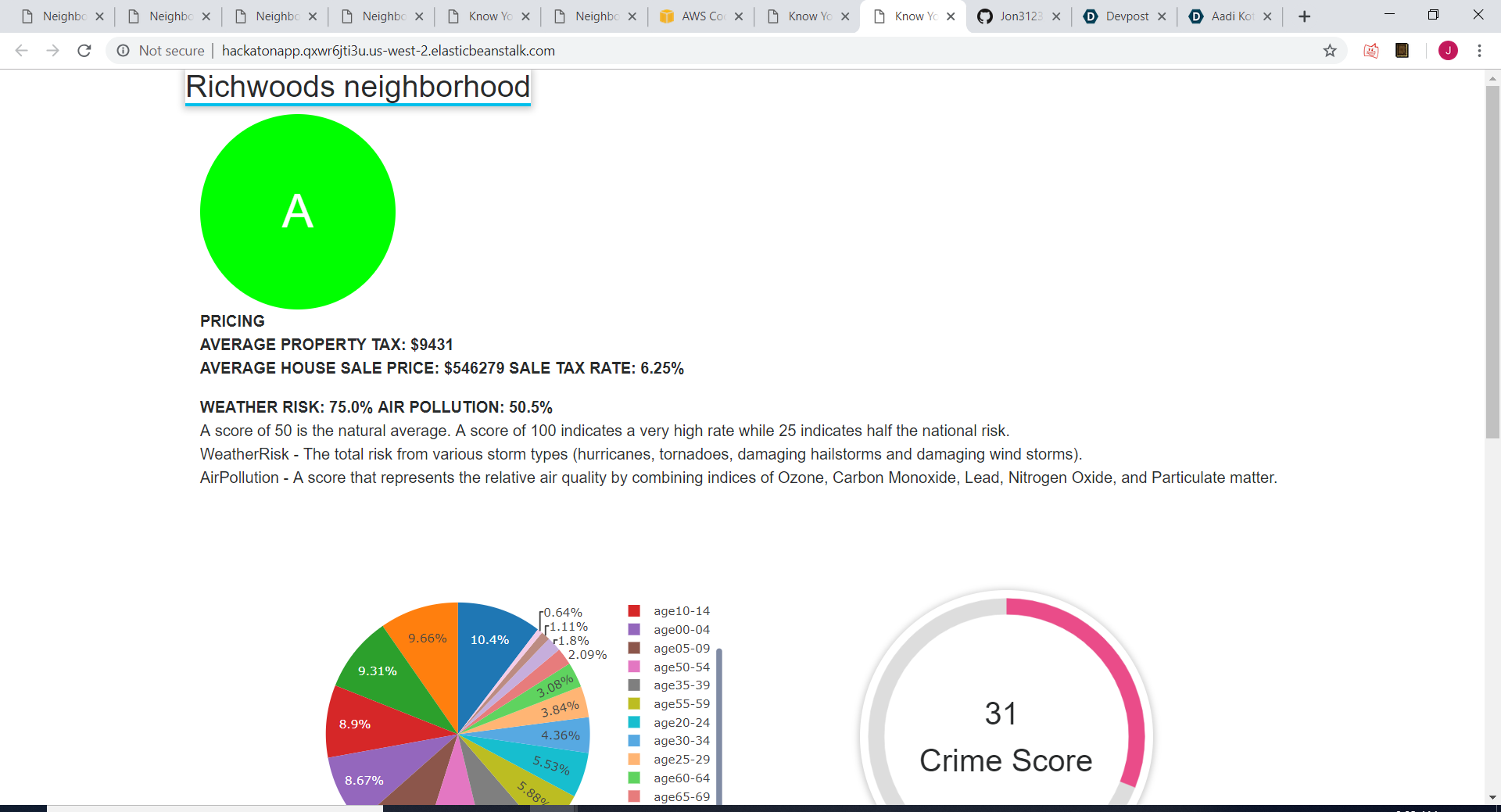Open the red extension icon beside the star

click(1371, 51)
